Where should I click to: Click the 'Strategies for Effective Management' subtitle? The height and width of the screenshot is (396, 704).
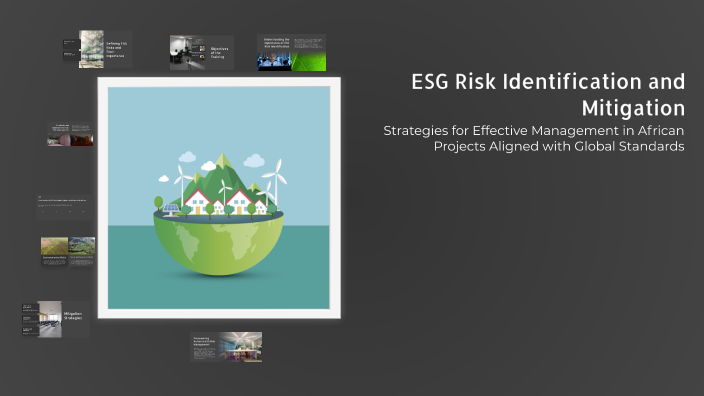(x=533, y=138)
